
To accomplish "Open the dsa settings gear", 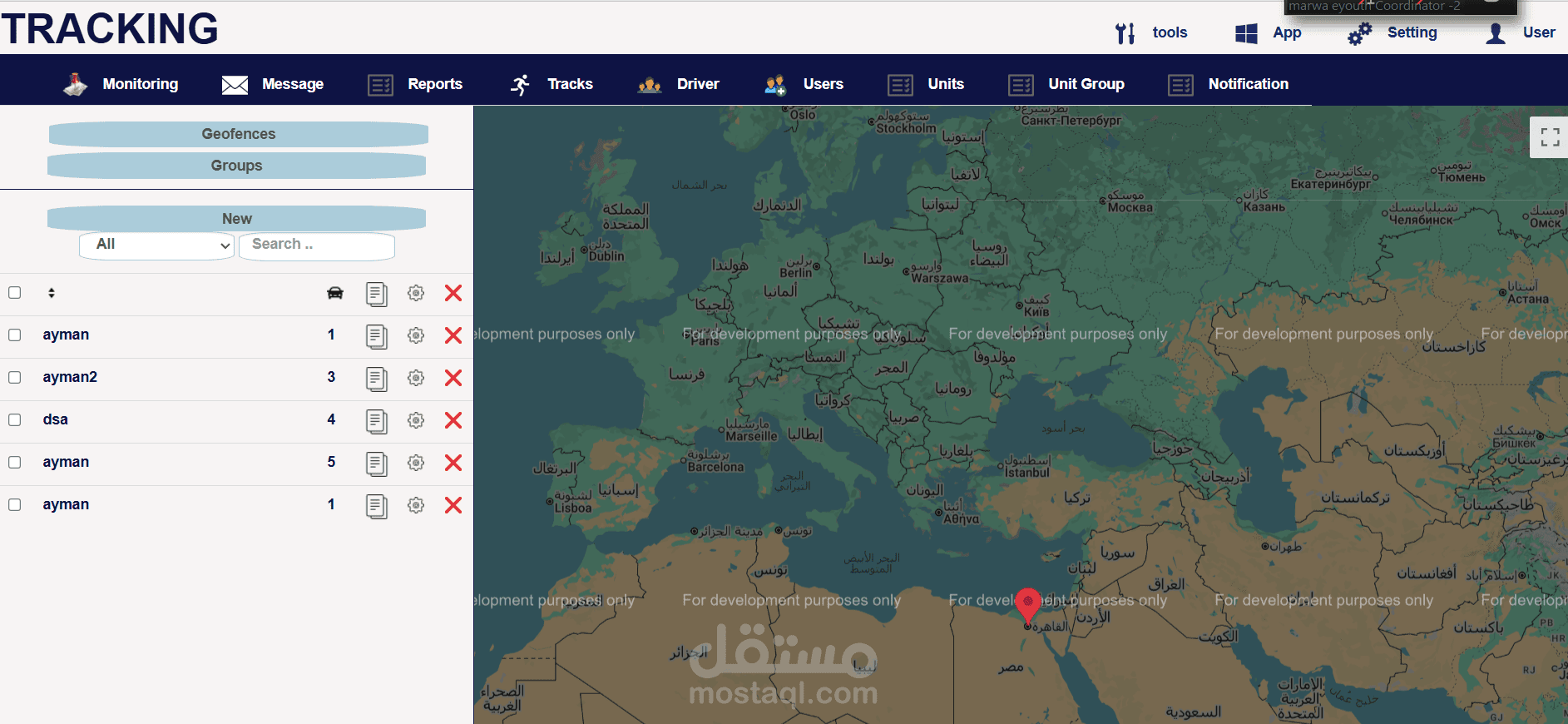I will point(416,420).
